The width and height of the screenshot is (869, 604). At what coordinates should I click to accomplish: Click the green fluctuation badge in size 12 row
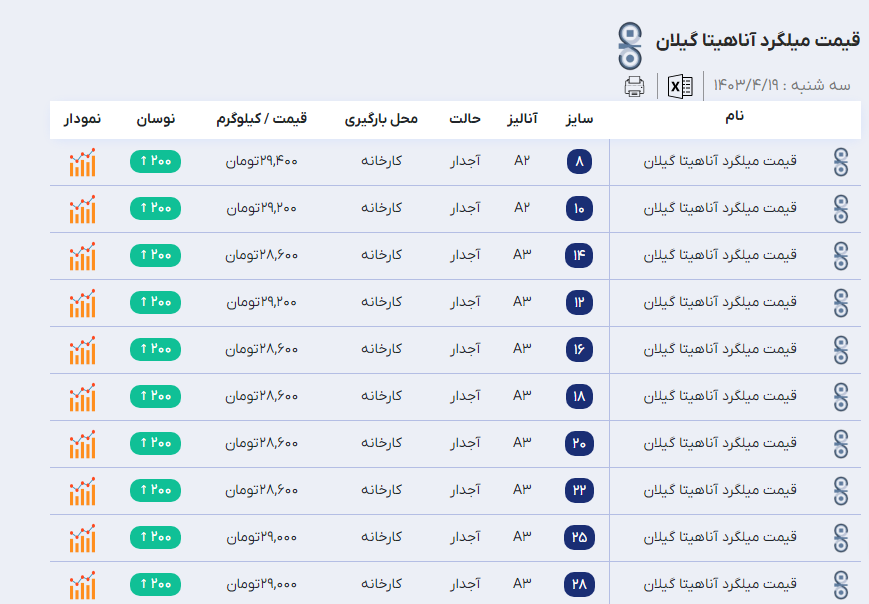click(155, 302)
